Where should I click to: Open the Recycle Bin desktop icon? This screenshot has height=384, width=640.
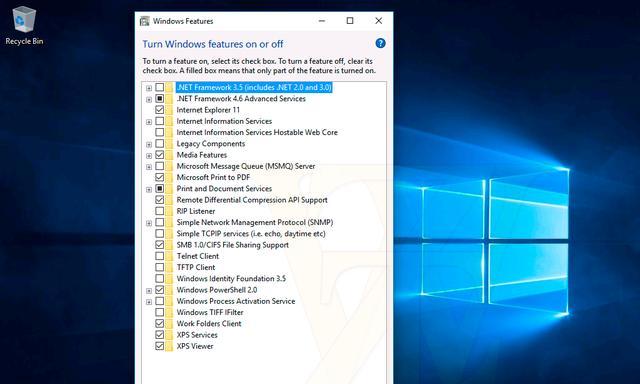pyautogui.click(x=24, y=25)
